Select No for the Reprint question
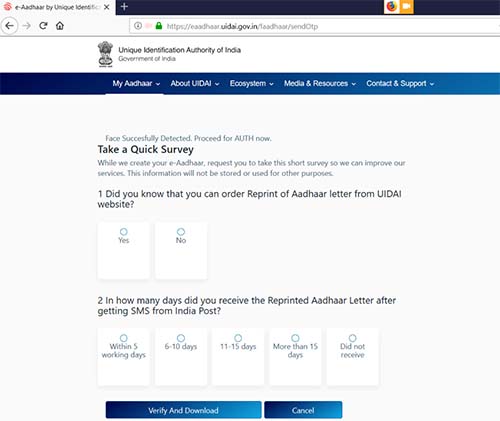This screenshot has width=500, height=421. 181,232
